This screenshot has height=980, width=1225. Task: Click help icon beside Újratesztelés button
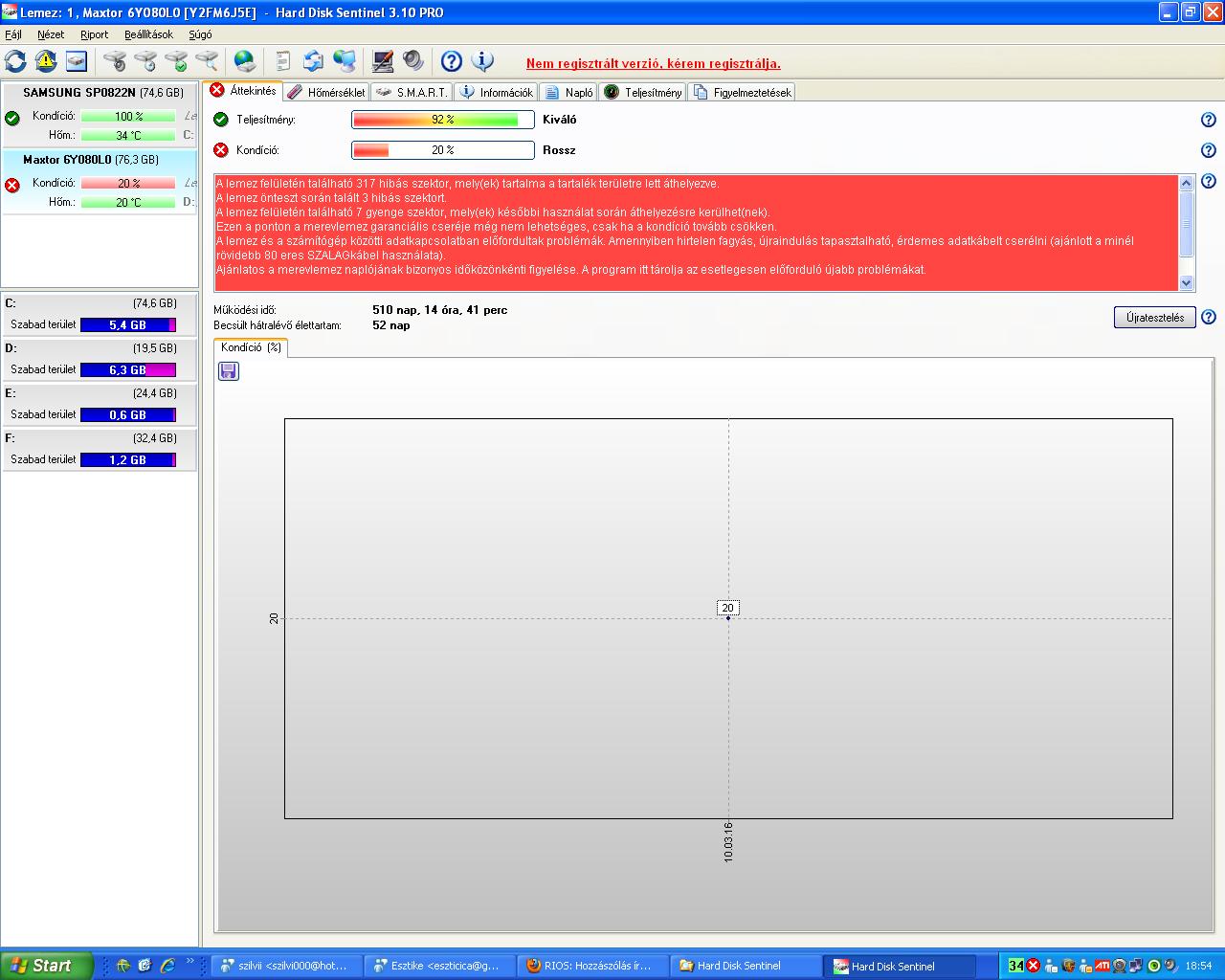pos(1209,317)
